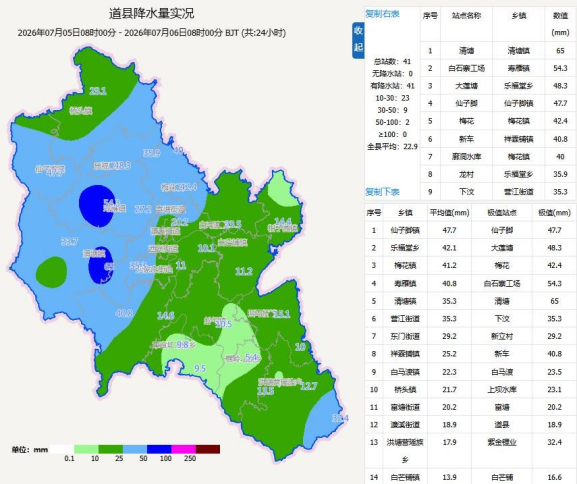This screenshot has width=577, height=484.
Task: Open the 仙子脚镇 row in the township table
Action: pos(470,230)
